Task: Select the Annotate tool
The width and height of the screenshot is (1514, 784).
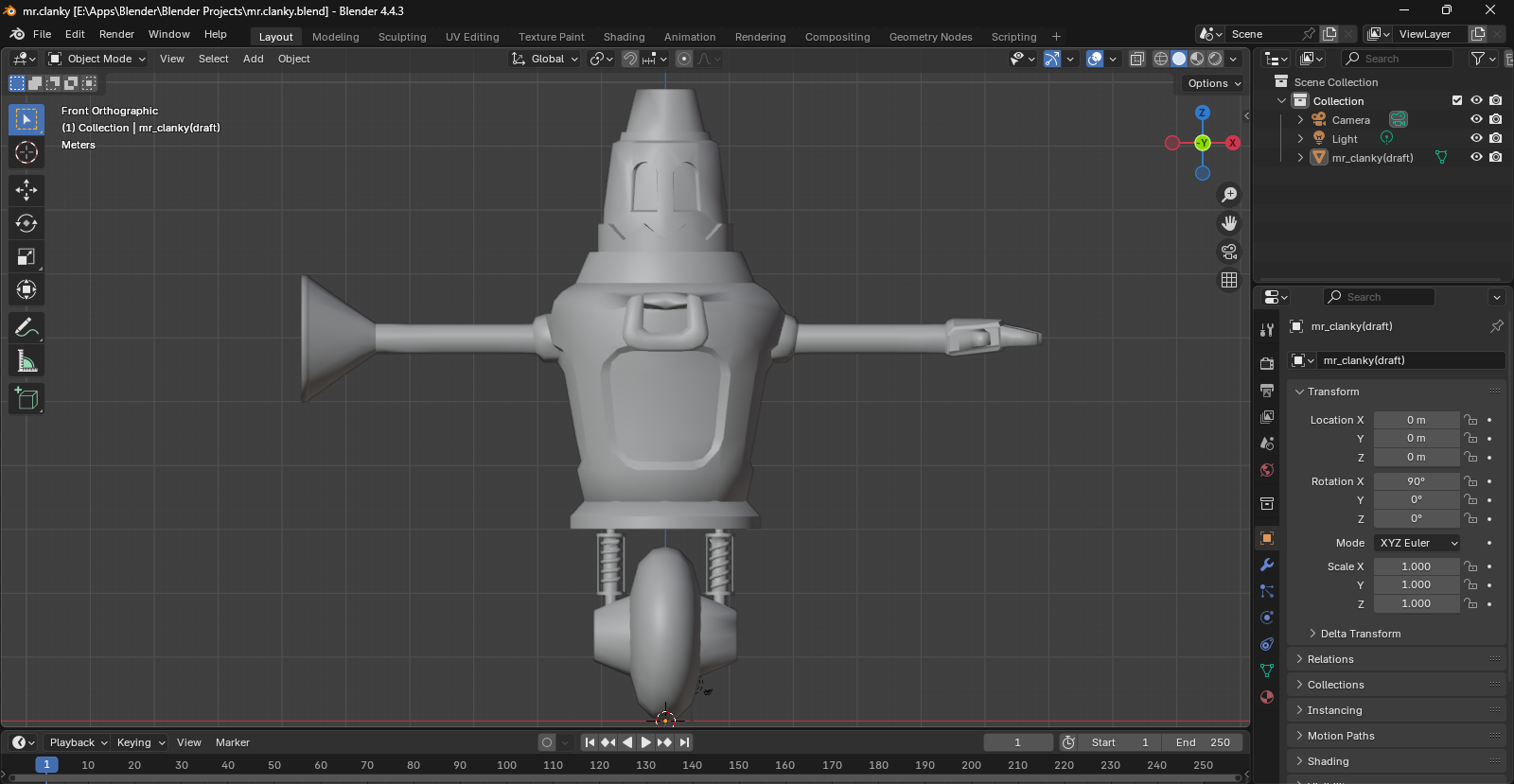Action: (x=26, y=328)
